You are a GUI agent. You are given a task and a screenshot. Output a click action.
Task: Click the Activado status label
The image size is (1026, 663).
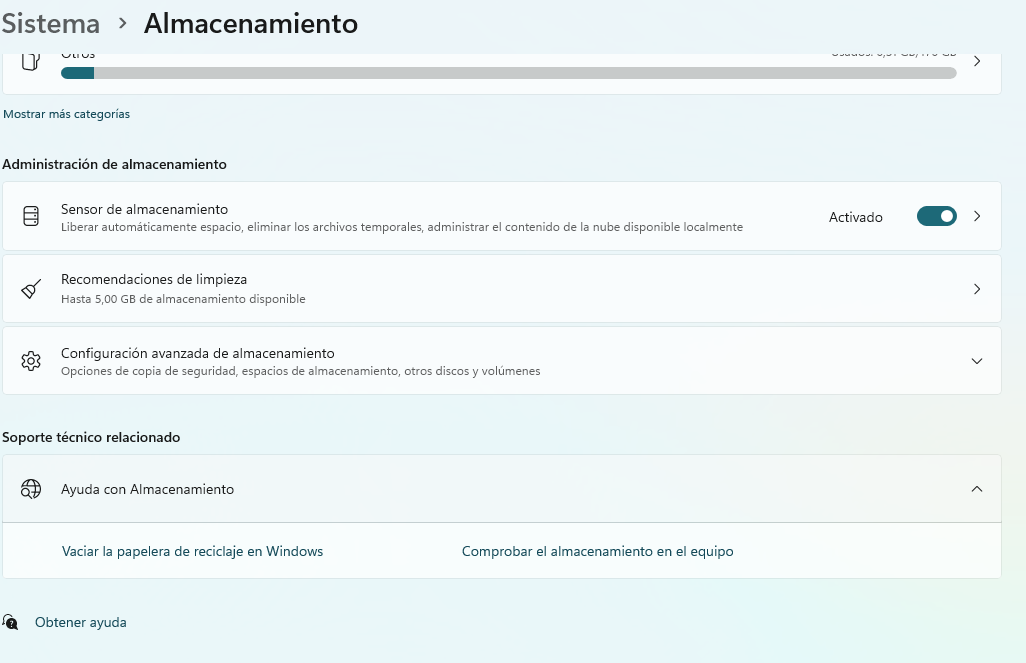pyautogui.click(x=856, y=217)
